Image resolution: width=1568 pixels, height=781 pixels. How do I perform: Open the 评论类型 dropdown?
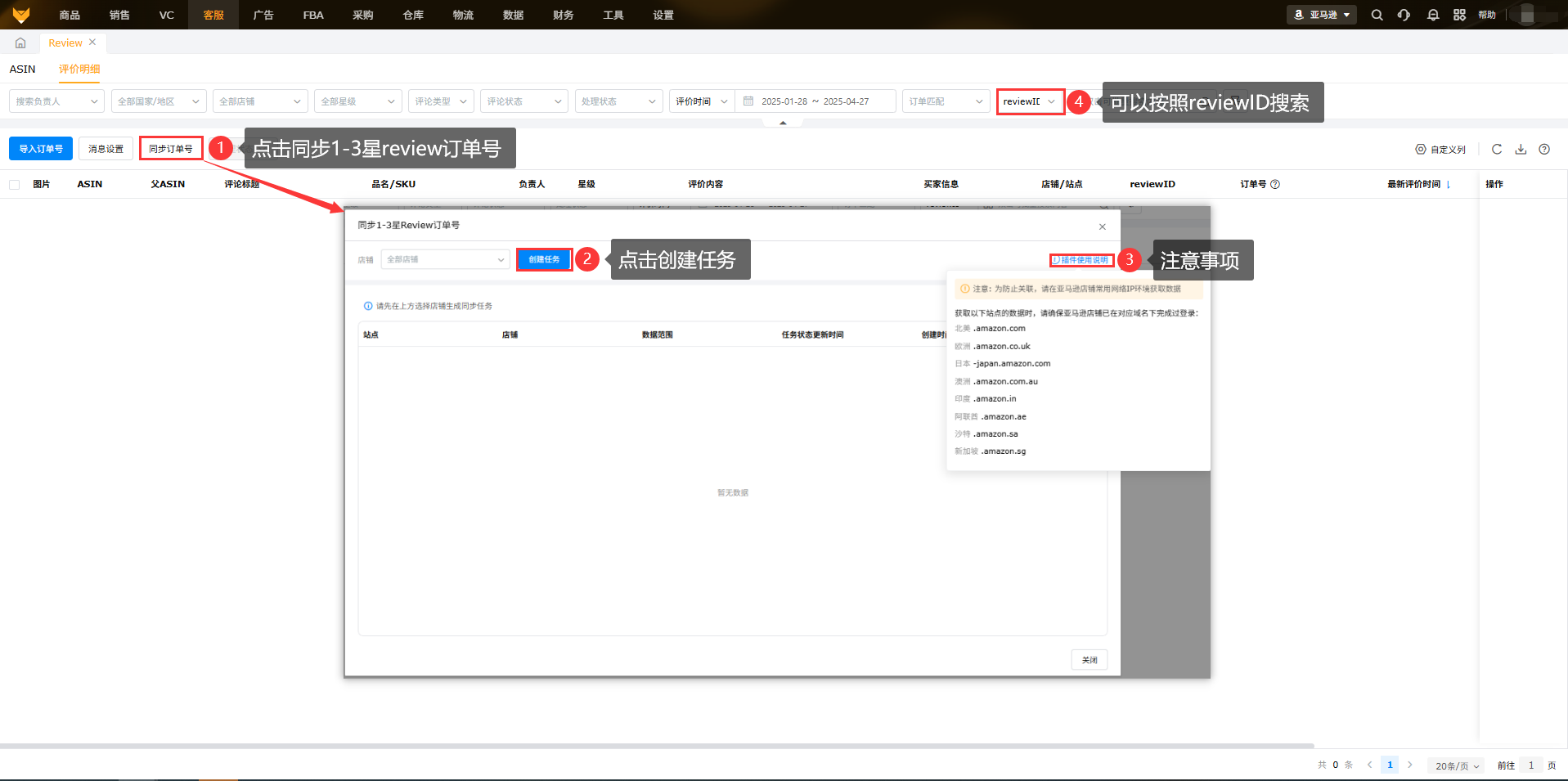coord(442,101)
